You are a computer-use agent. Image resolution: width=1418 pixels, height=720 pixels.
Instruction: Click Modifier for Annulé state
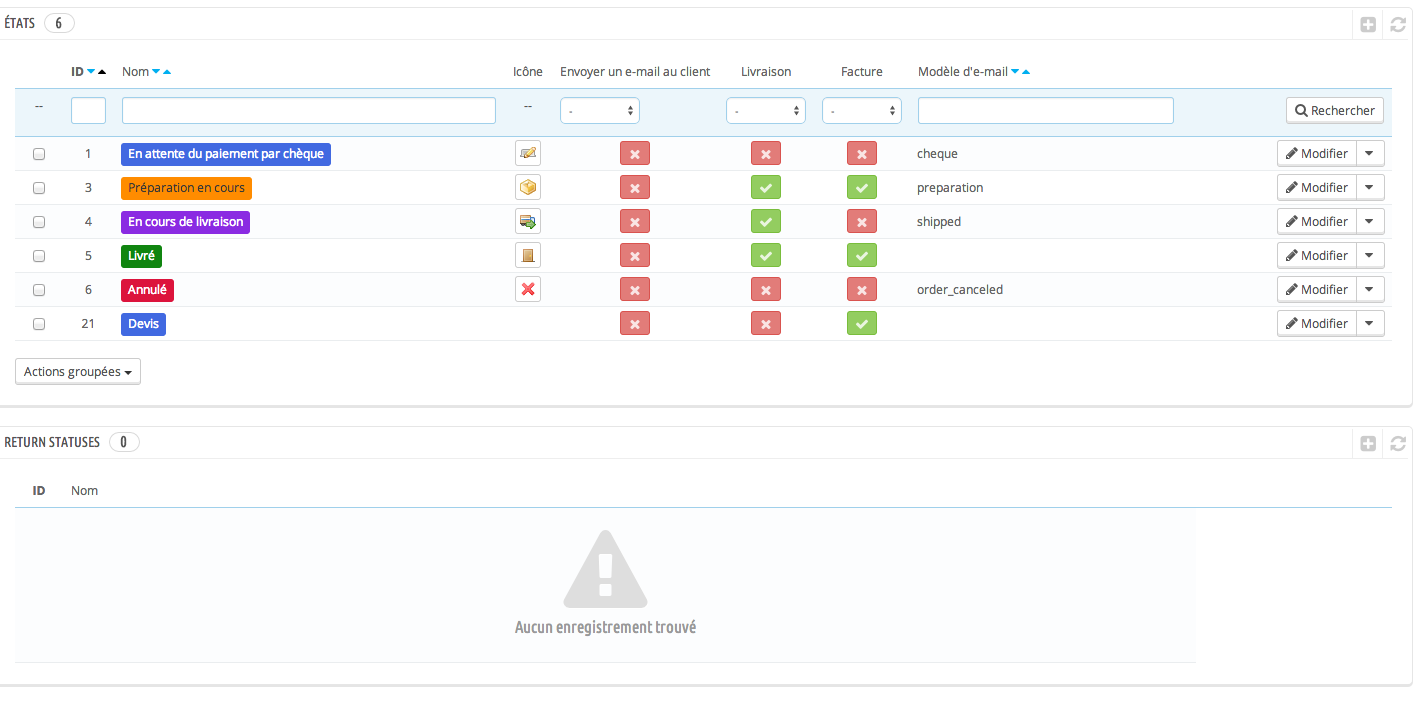1317,290
